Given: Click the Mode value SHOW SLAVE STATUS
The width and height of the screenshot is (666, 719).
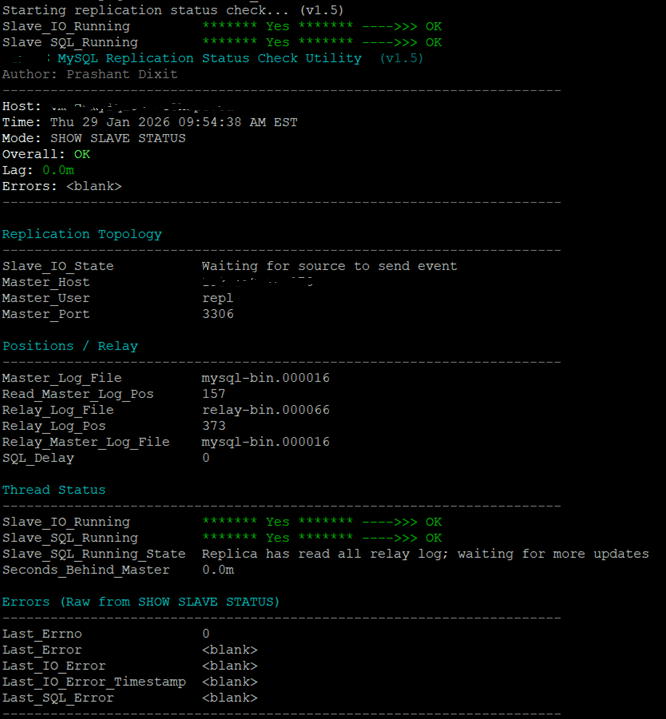Looking at the screenshot, I should pos(117,138).
